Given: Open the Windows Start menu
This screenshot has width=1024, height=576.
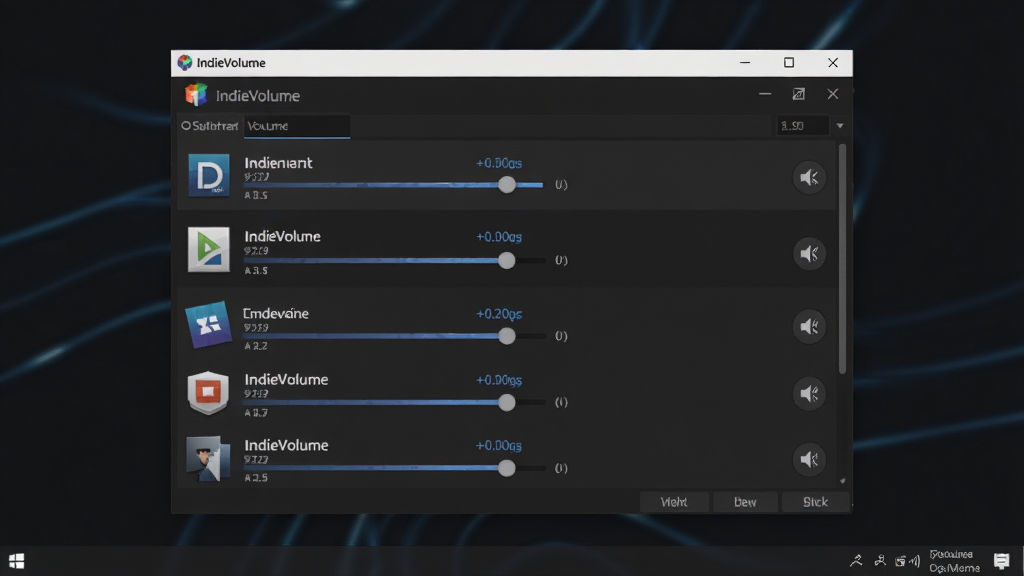Looking at the screenshot, I should tap(16, 561).
